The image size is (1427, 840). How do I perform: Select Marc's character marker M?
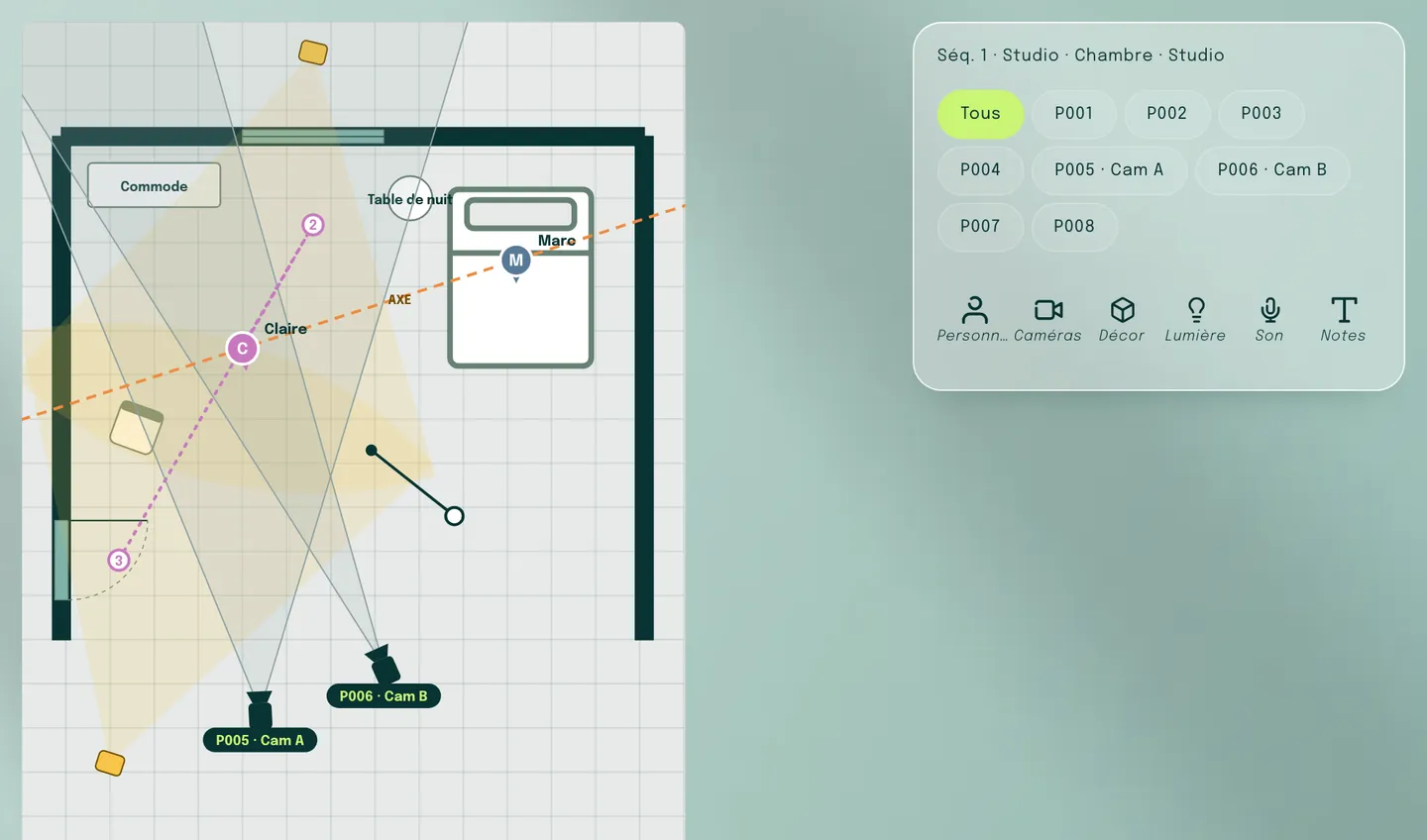coord(515,261)
